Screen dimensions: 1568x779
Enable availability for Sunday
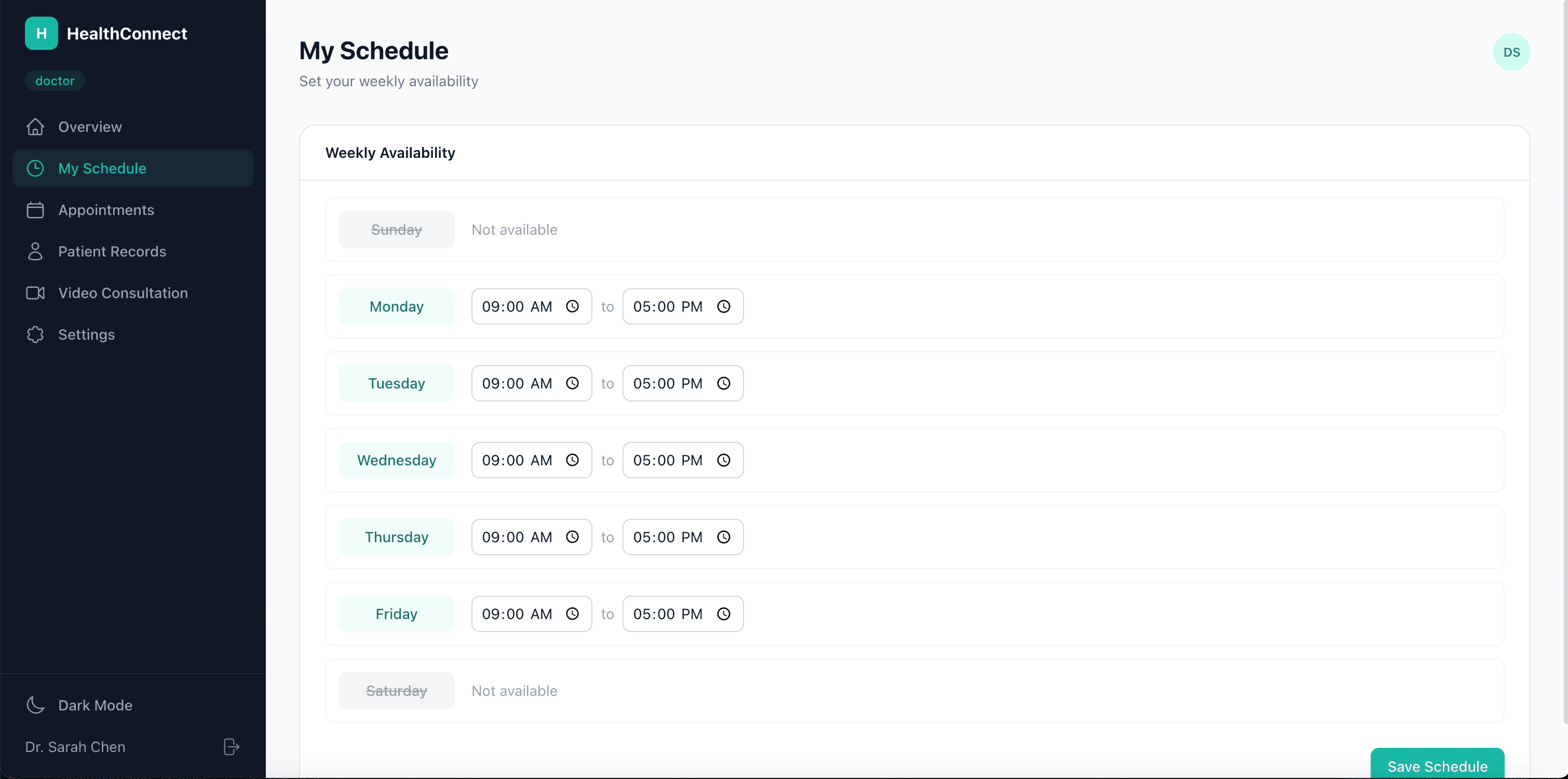pyautogui.click(x=396, y=230)
